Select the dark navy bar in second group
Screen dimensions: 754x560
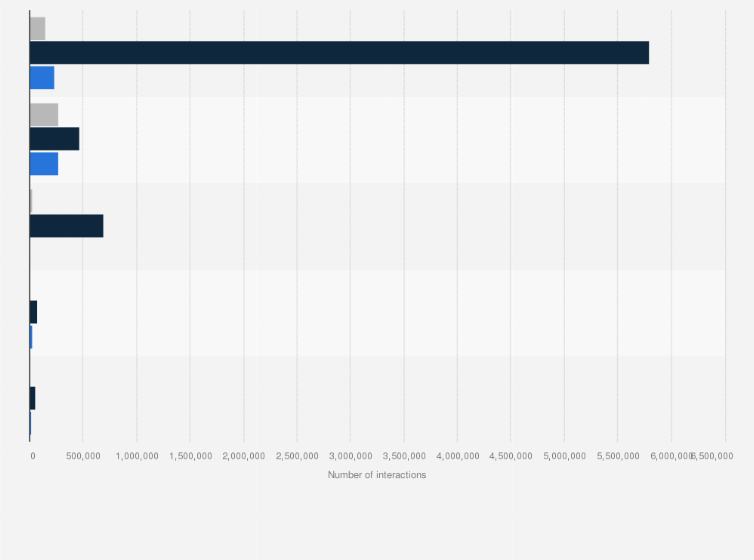54,139
